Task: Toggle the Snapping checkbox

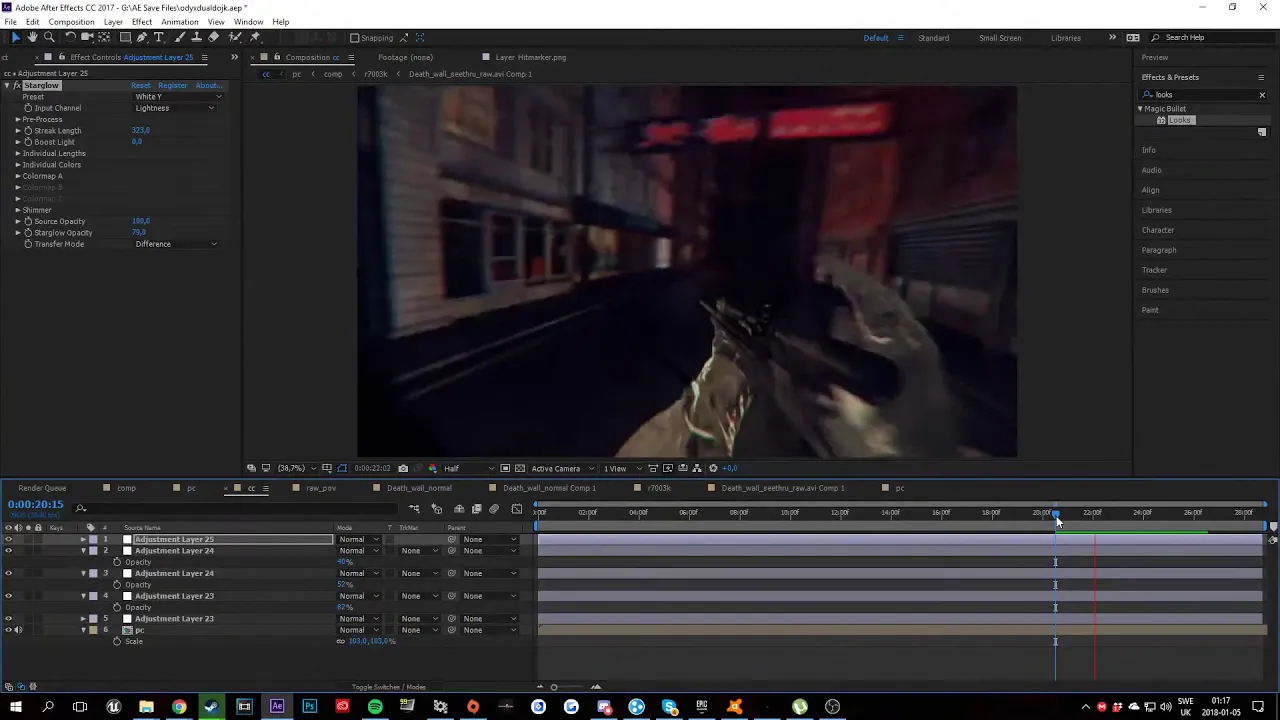Action: 353,38
